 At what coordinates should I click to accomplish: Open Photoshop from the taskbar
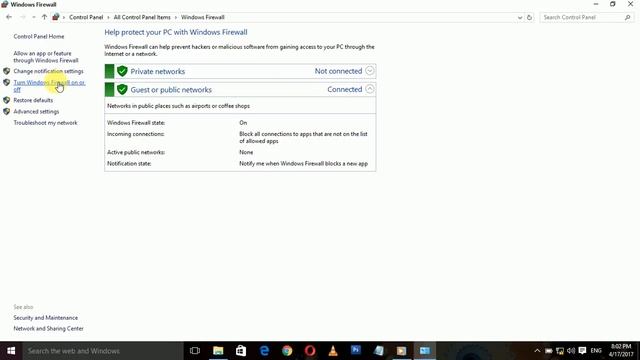click(356, 350)
